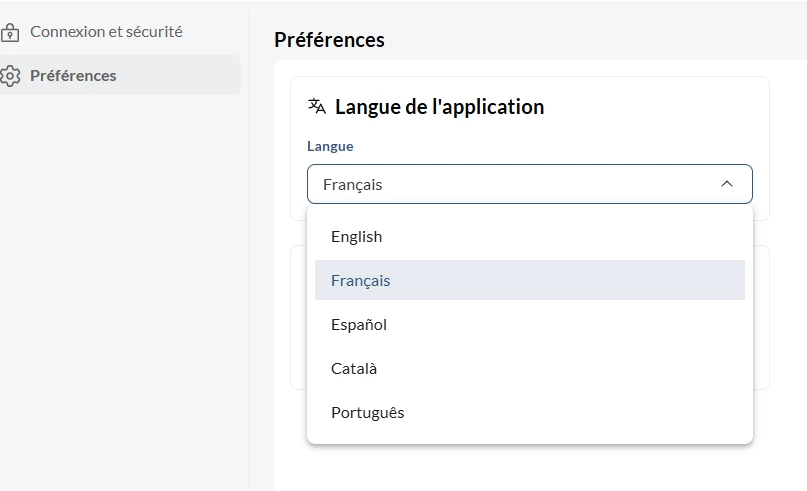Image resolution: width=807 pixels, height=491 pixels.
Task: Choose the highlighted Français option
Action: point(361,281)
